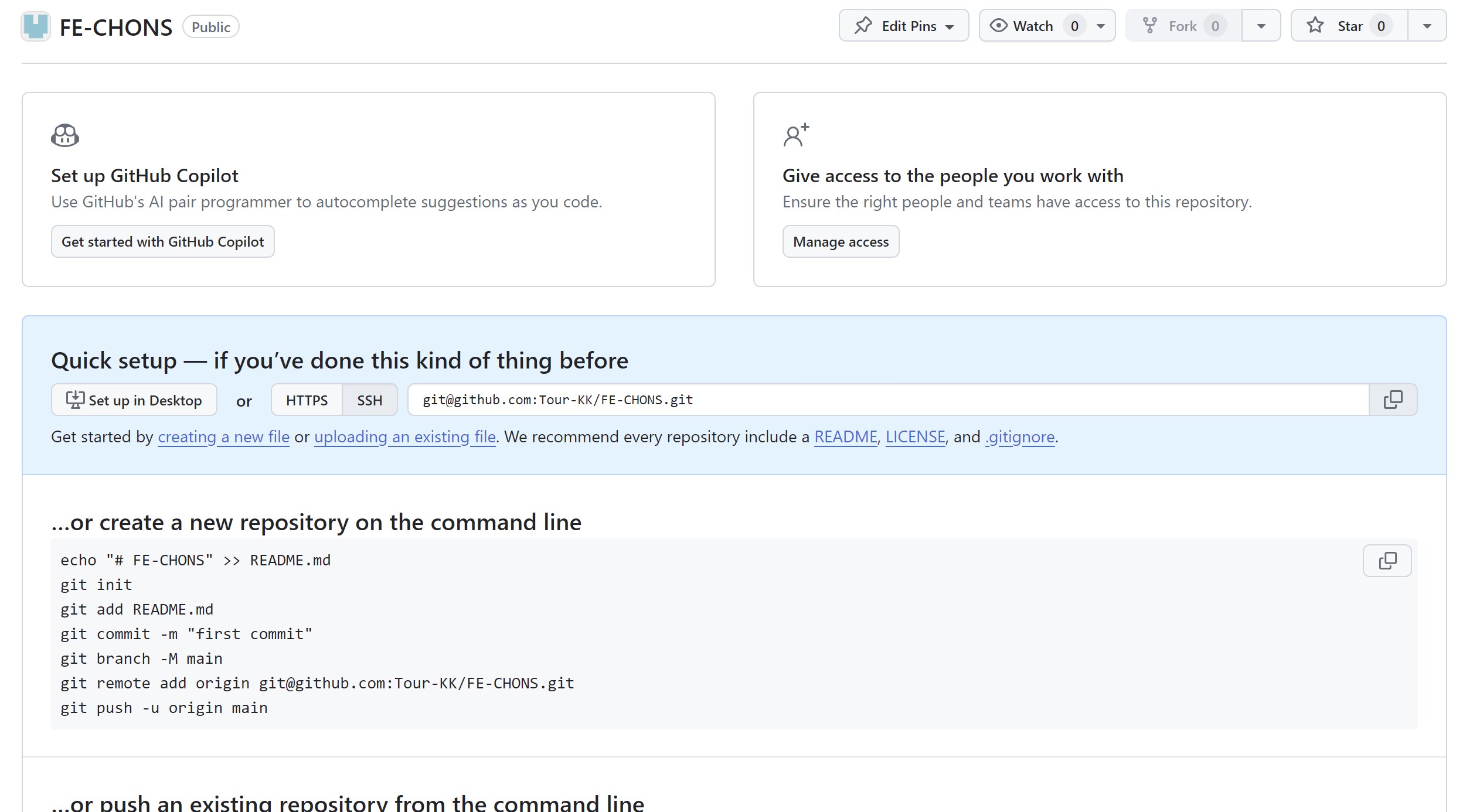Click the GitHub Copilot icon in setup card
The height and width of the screenshot is (812, 1473).
[x=65, y=135]
